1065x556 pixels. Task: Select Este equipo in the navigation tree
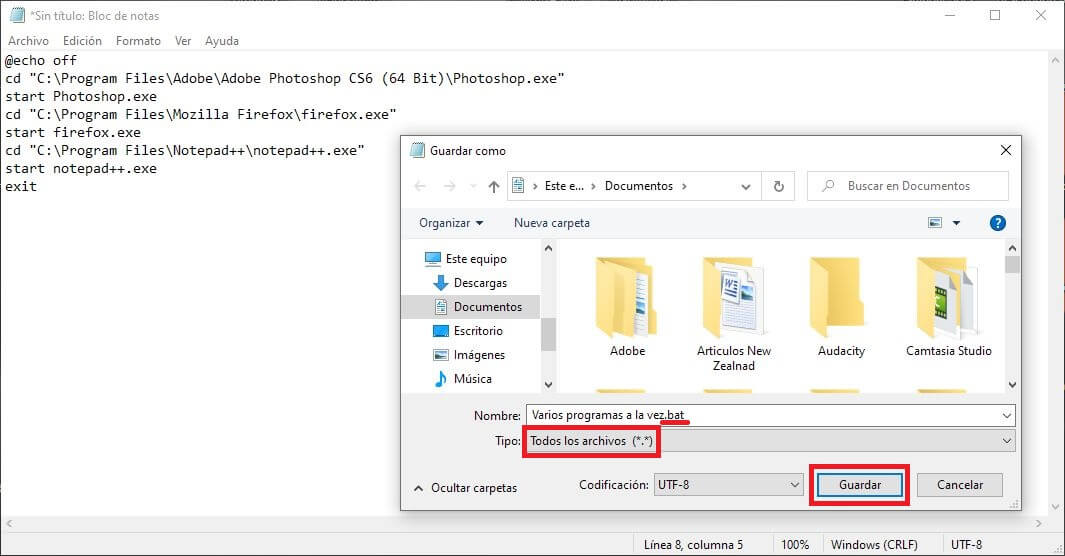[466, 259]
